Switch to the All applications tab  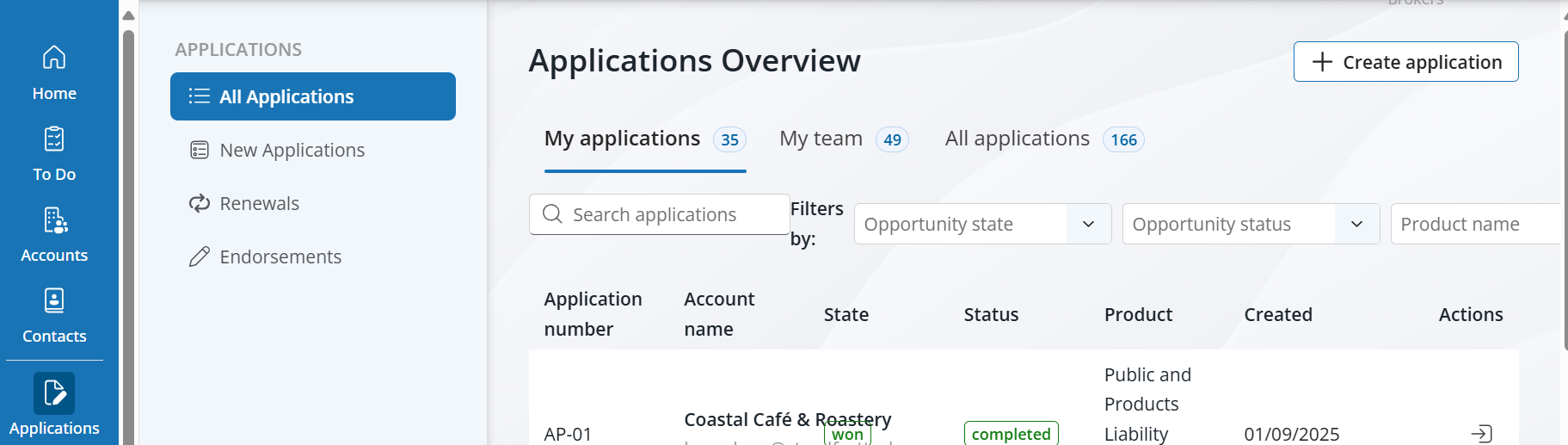click(1017, 139)
